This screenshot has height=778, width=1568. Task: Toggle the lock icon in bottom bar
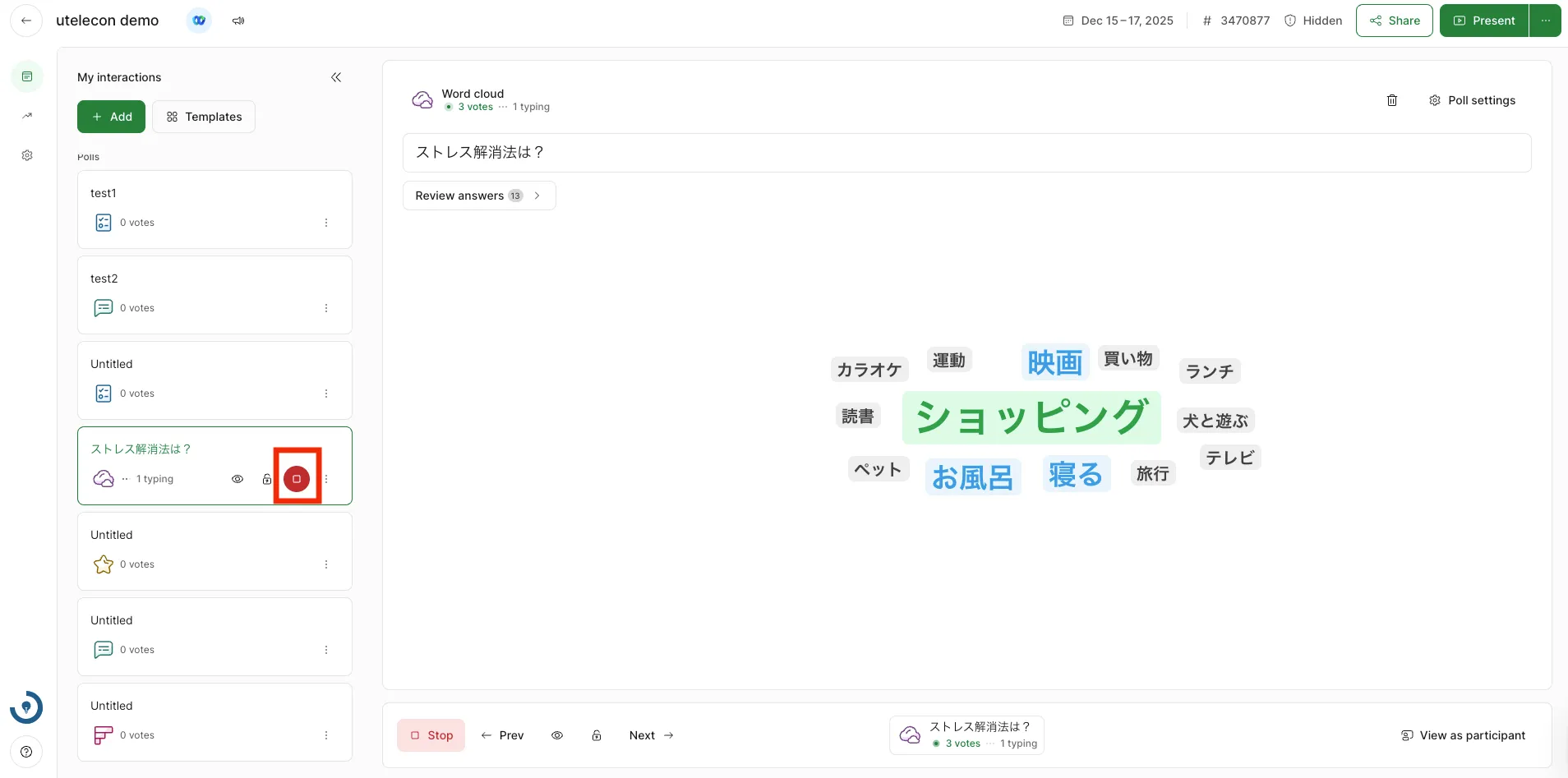[x=597, y=735]
